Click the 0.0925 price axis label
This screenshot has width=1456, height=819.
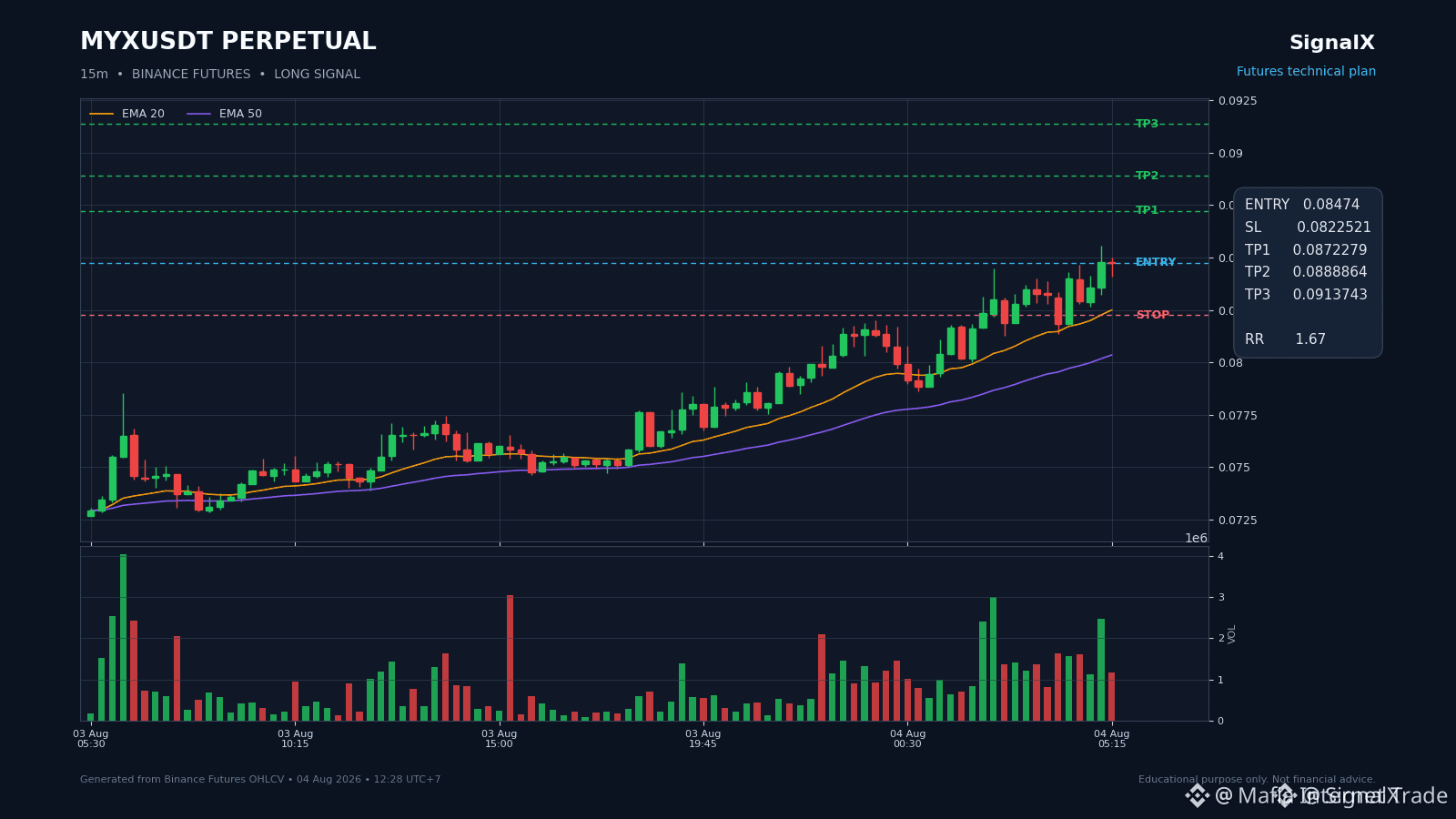[x=1238, y=101]
